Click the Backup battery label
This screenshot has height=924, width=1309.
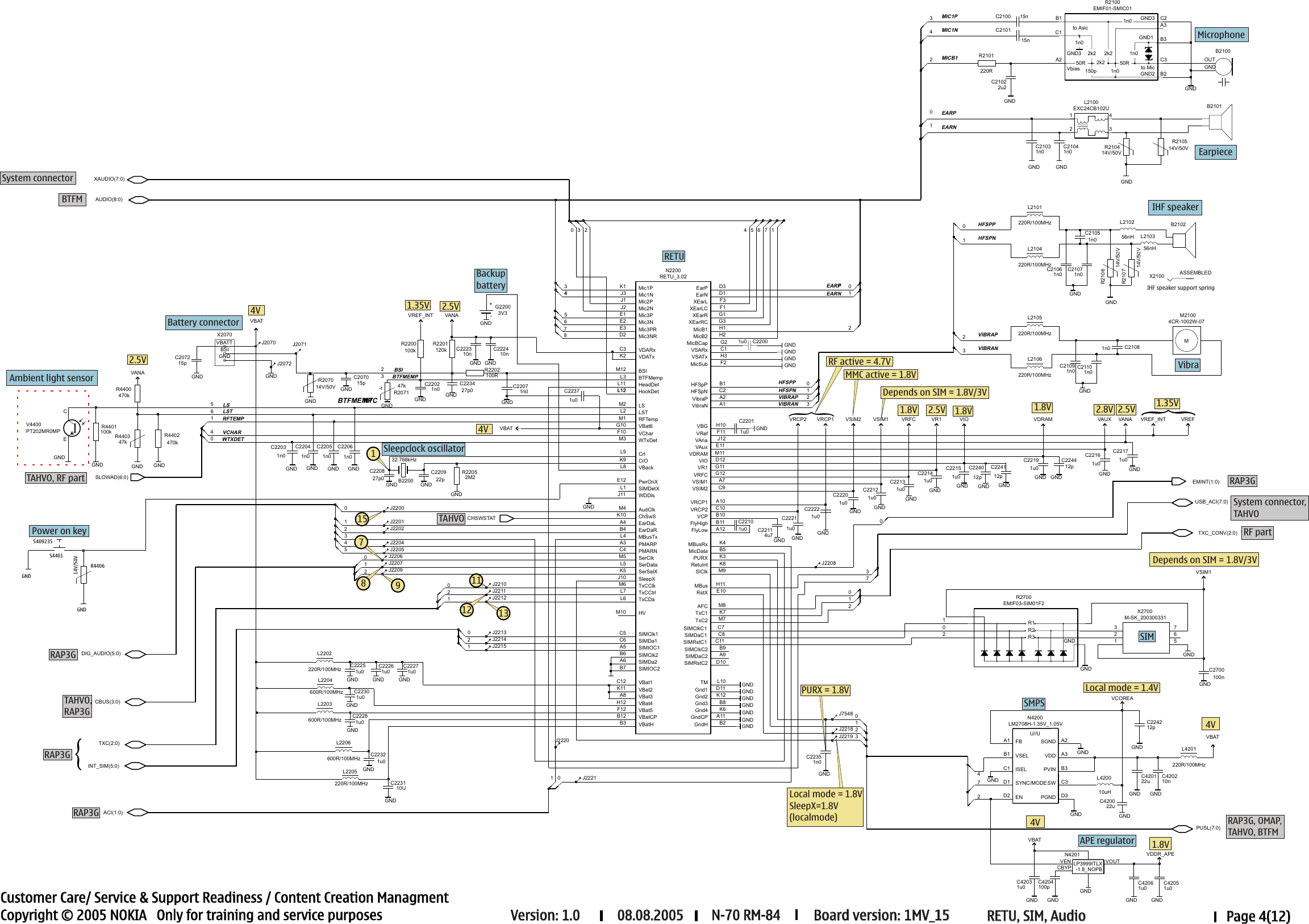pos(491,280)
